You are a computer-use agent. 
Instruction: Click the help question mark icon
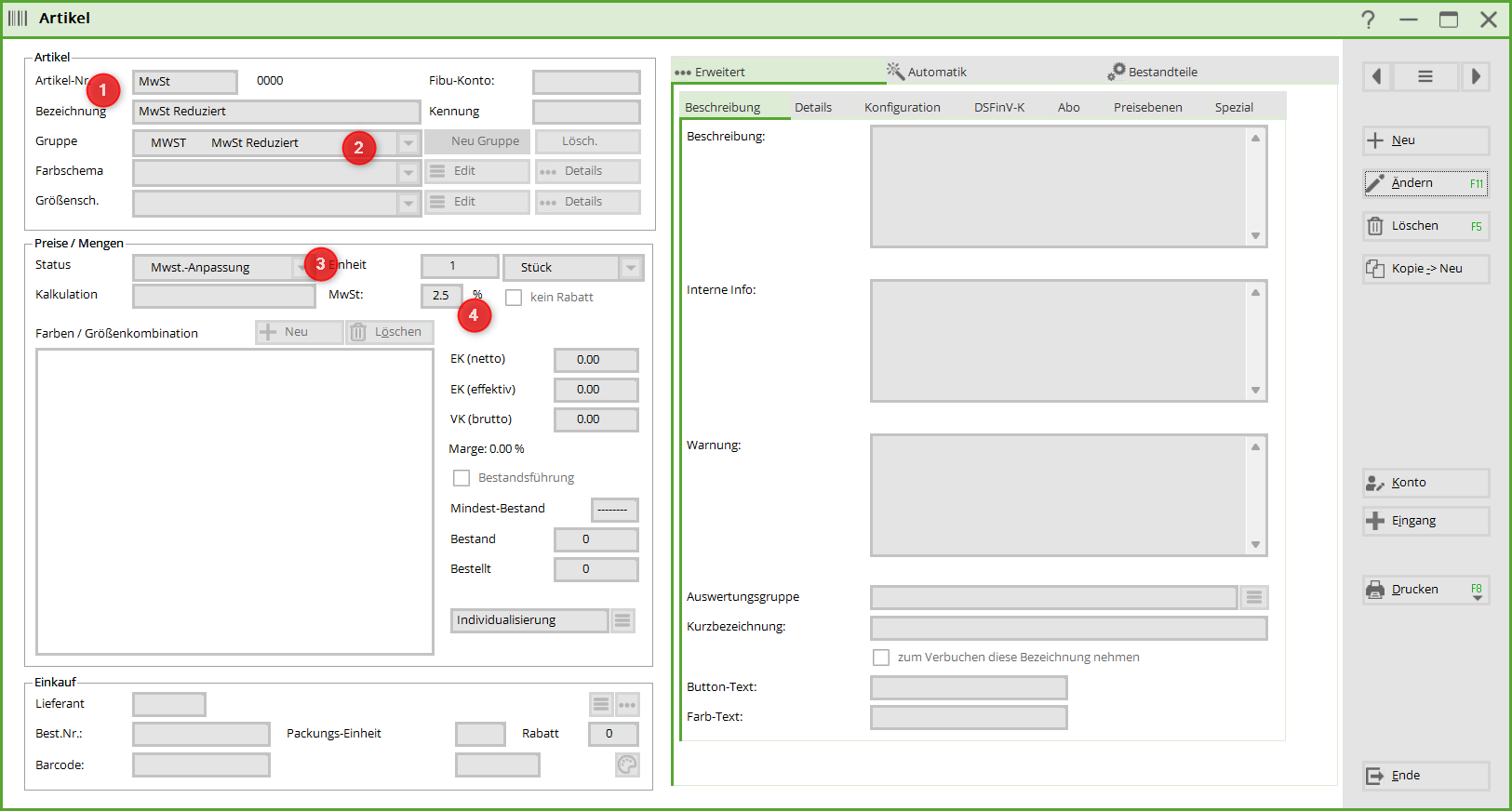(1368, 20)
